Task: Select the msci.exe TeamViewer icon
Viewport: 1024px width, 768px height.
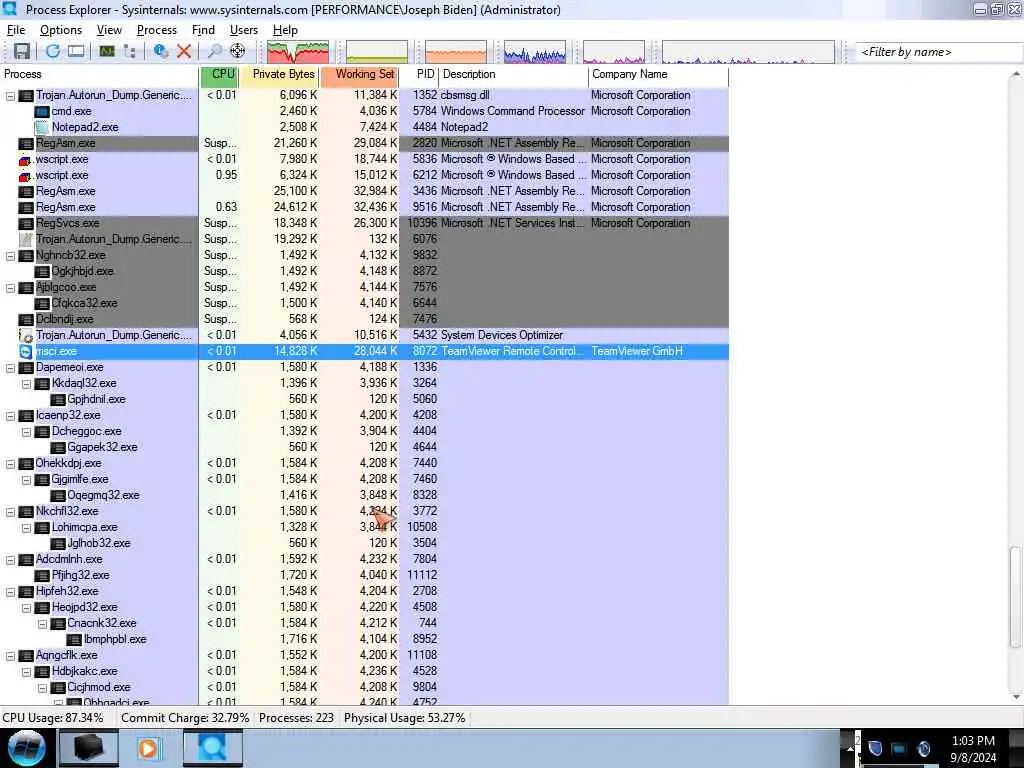Action: click(25, 352)
